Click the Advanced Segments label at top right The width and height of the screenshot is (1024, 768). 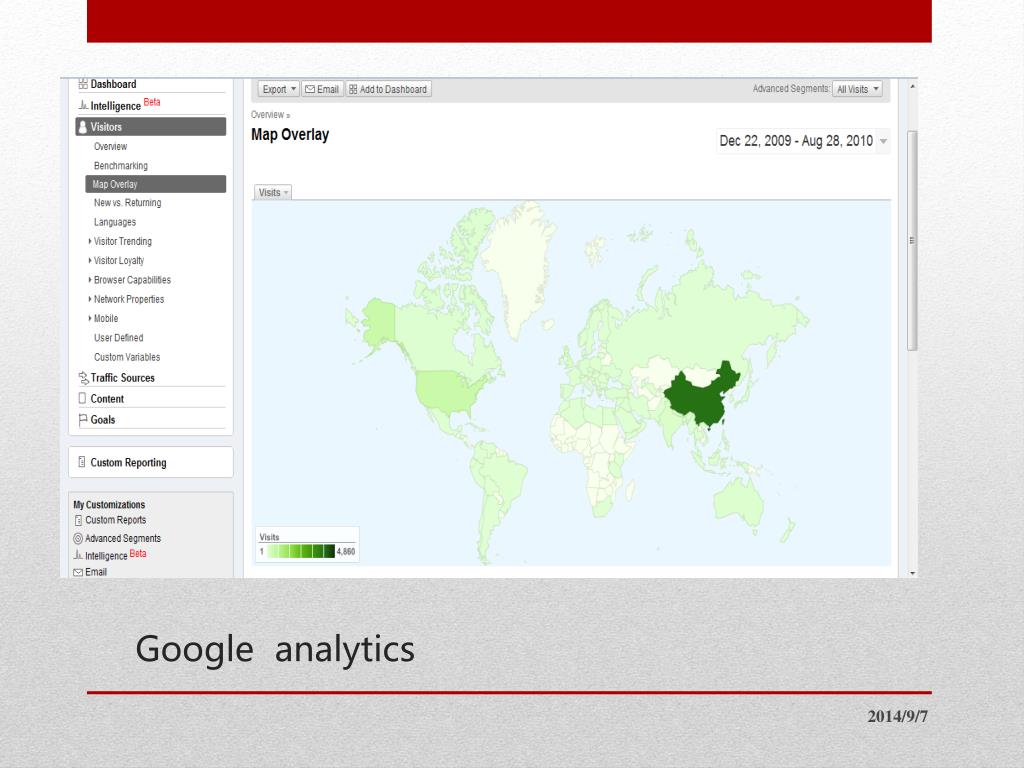(x=791, y=89)
